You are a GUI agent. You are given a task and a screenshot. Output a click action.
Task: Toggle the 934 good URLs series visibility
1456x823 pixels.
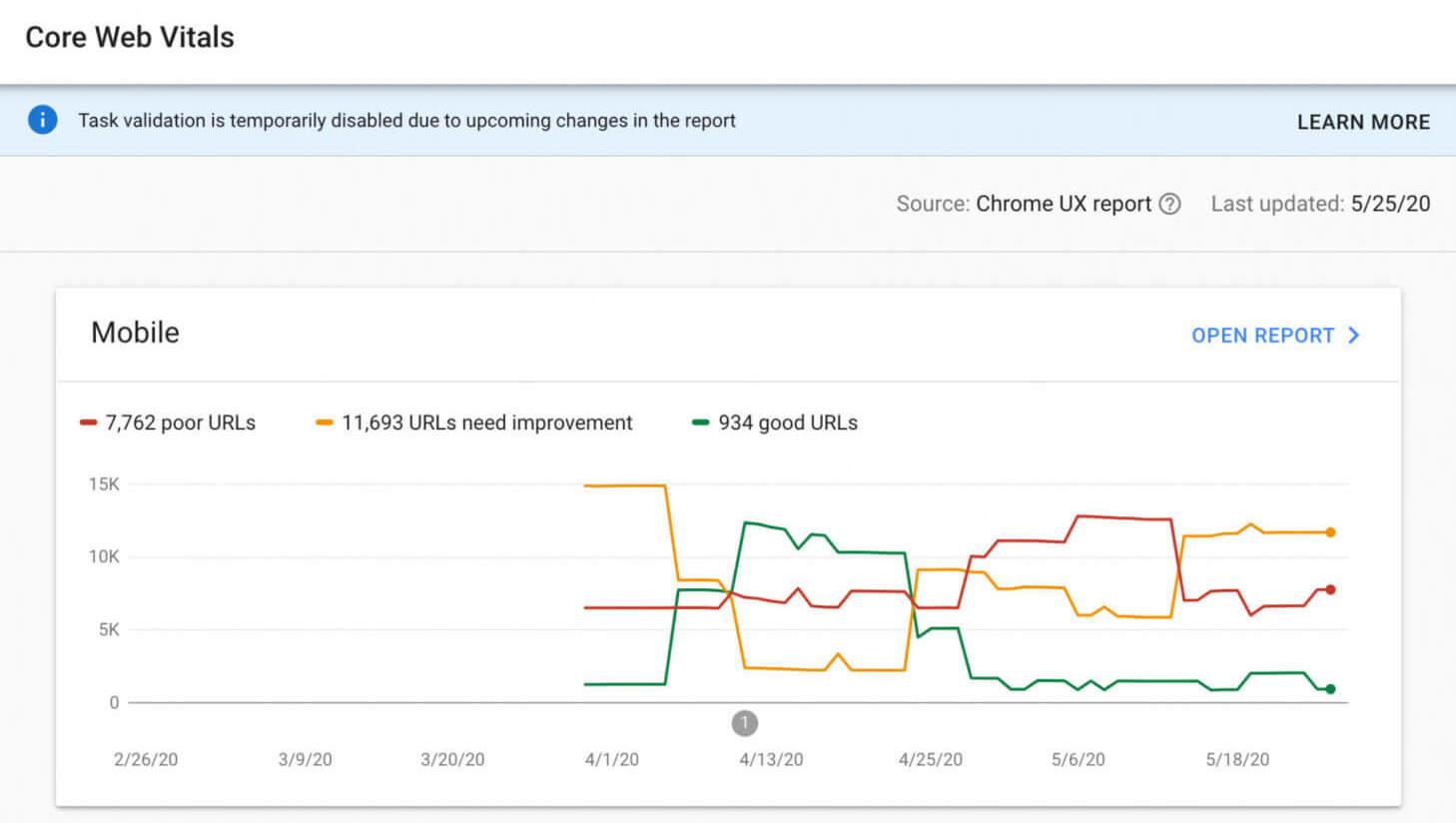787,422
